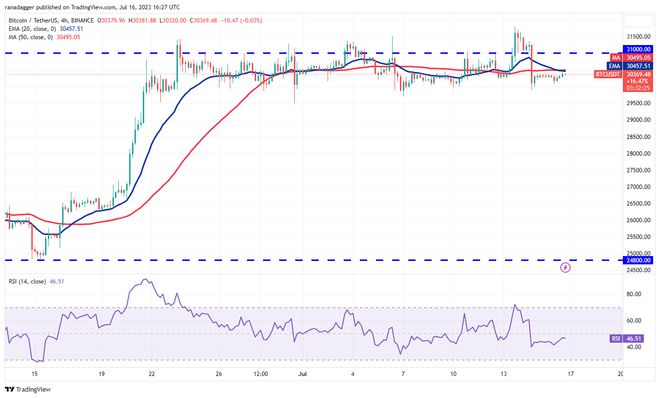Click the Jul date marker on time axis
This screenshot has height=398, width=660.
(x=302, y=374)
